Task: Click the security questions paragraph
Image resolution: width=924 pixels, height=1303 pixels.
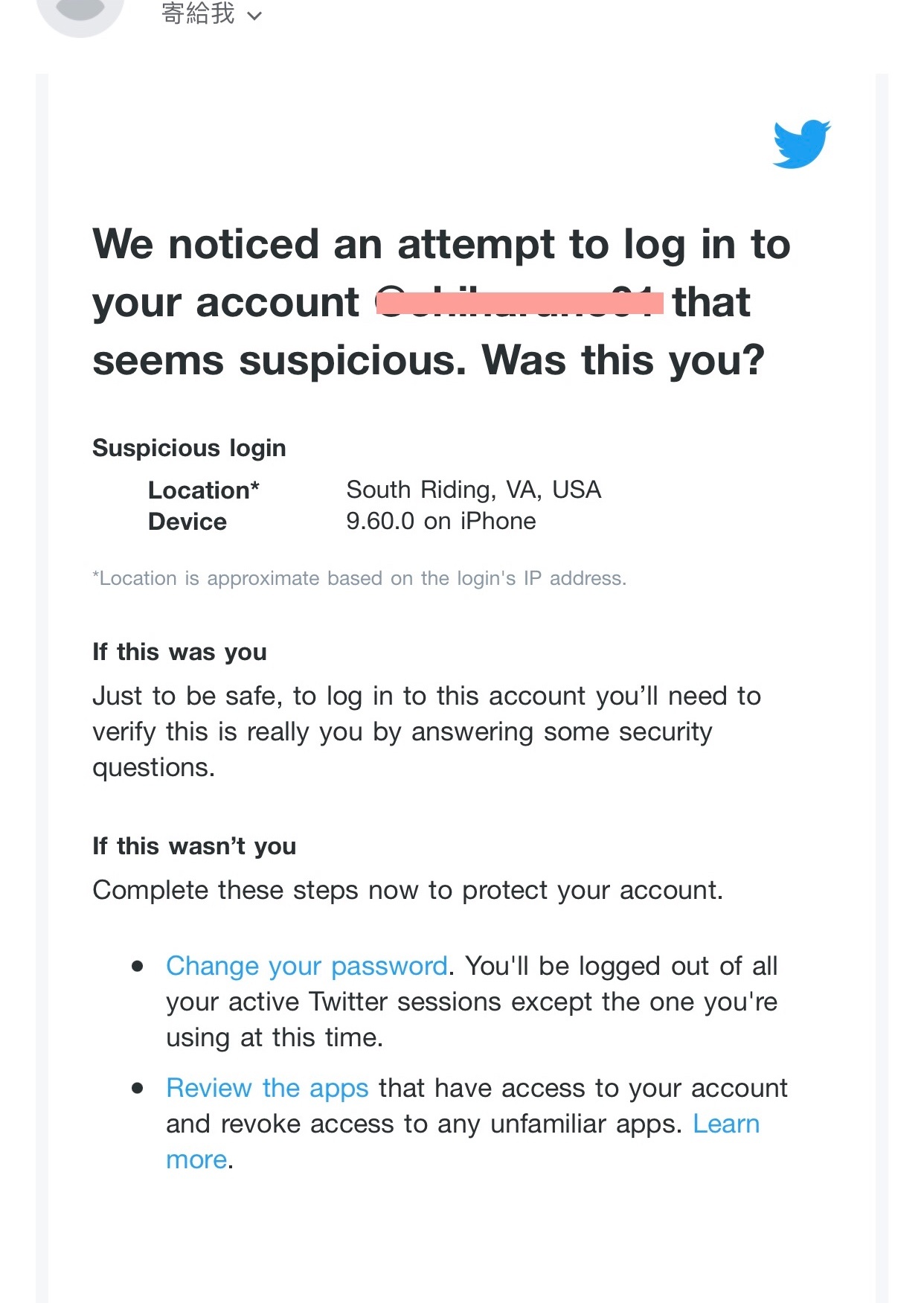Action: pos(427,731)
